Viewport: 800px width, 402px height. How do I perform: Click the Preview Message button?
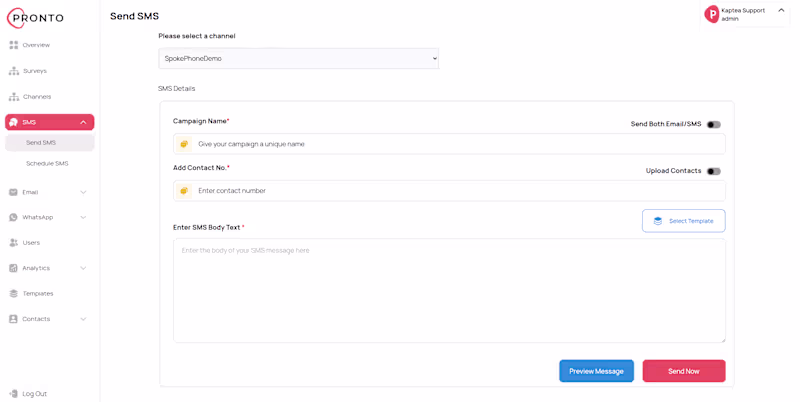pos(596,371)
